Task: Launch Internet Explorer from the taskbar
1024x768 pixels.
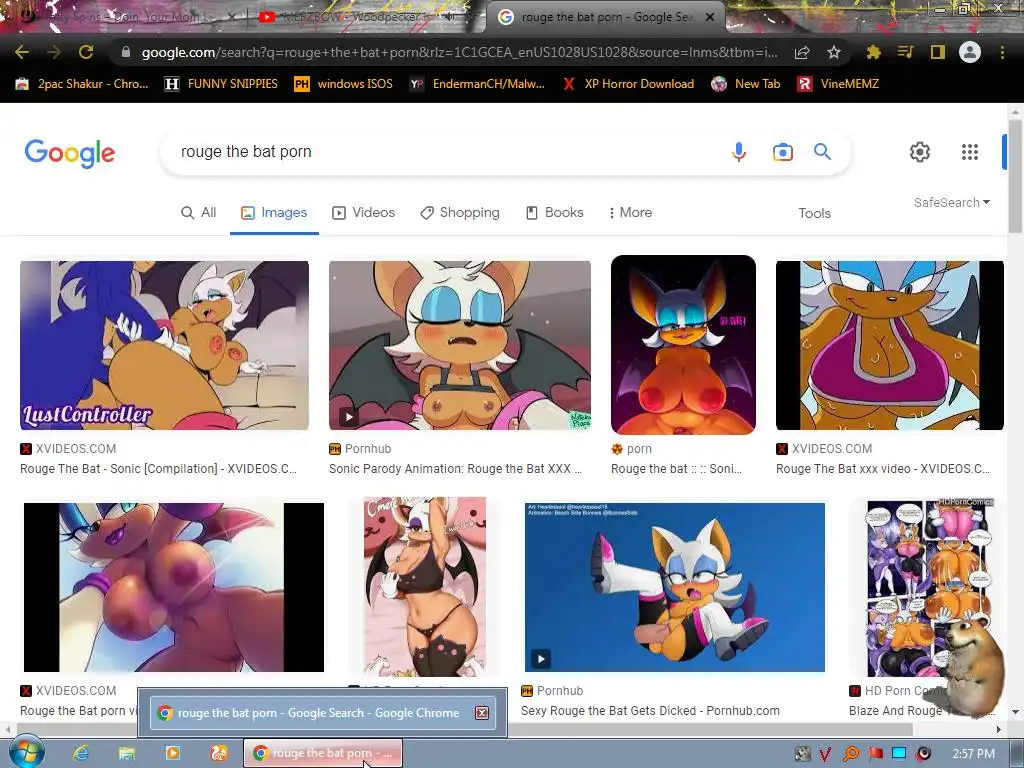Action: (x=81, y=753)
